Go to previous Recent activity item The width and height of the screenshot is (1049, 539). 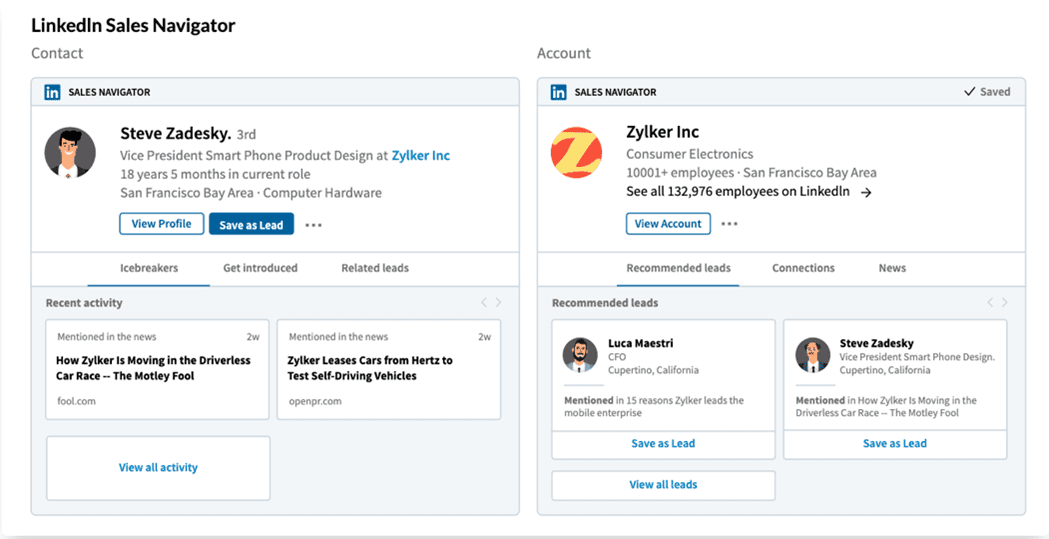click(484, 303)
